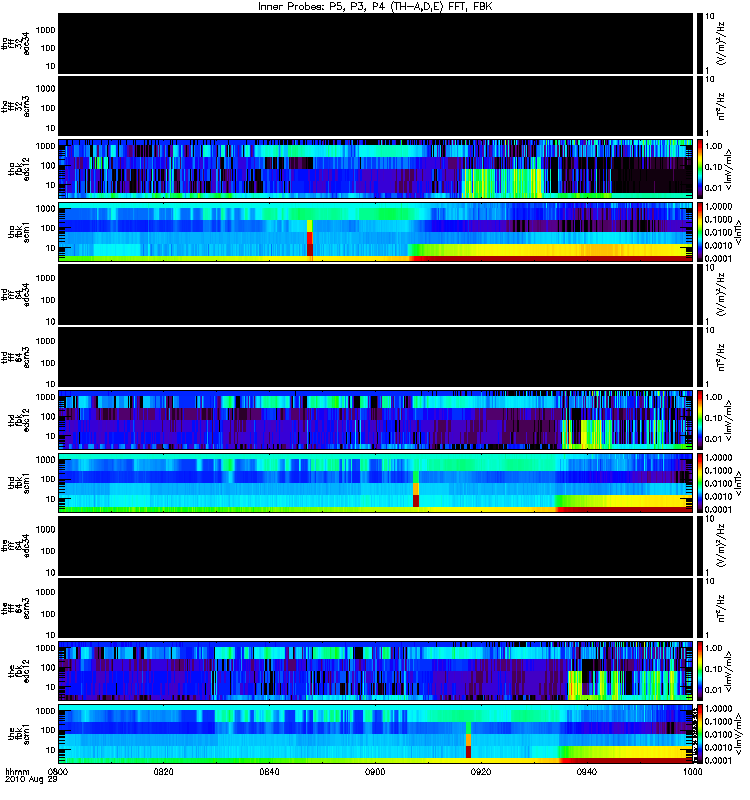Click the 10 frequency tick of the fbk scm1
Screen dimensions: 750x800
[50, 750]
